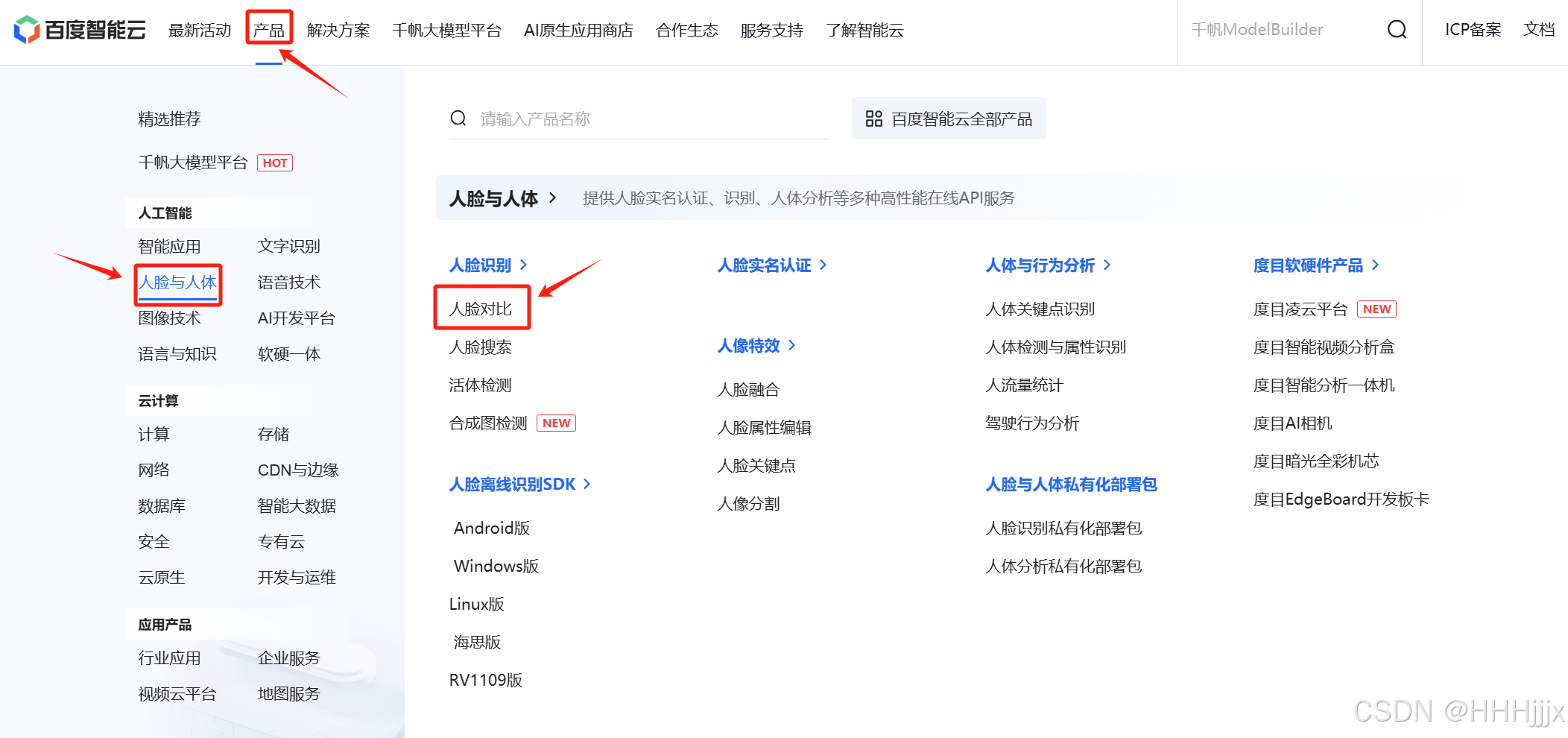Select 开发与运维 in the sidebar
The width and height of the screenshot is (1568, 738).
pos(297,578)
